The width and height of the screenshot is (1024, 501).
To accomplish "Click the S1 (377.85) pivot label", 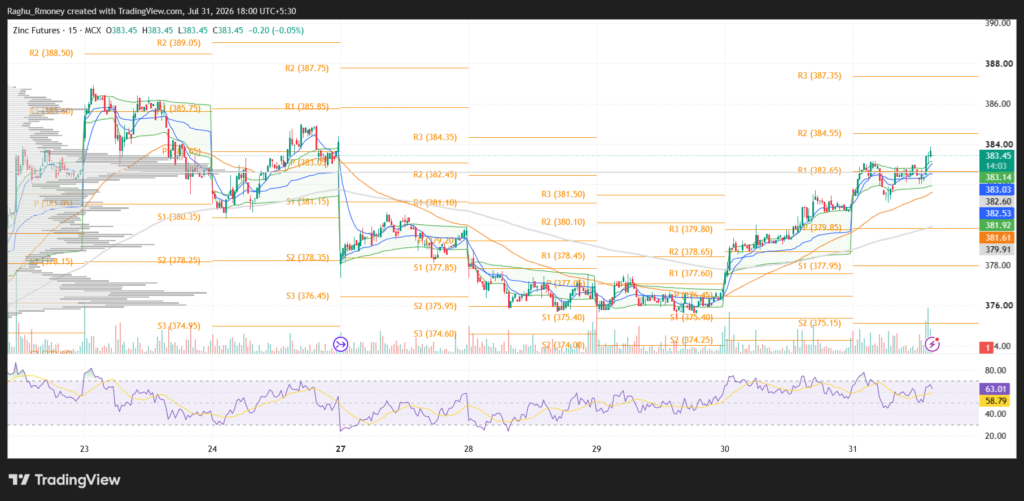I will click(435, 267).
